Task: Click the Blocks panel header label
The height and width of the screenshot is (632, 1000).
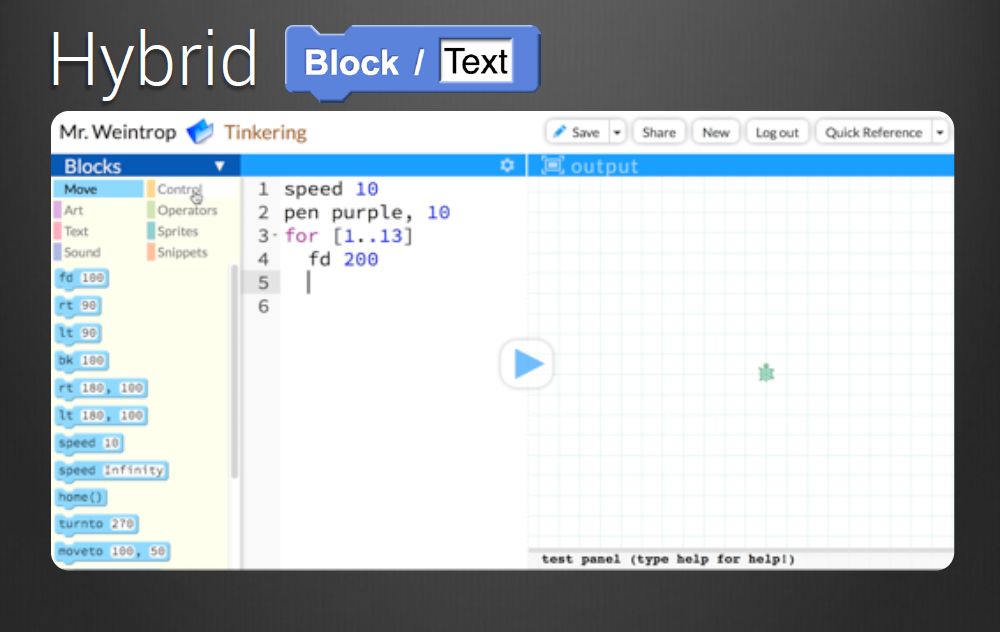Action: point(92,166)
